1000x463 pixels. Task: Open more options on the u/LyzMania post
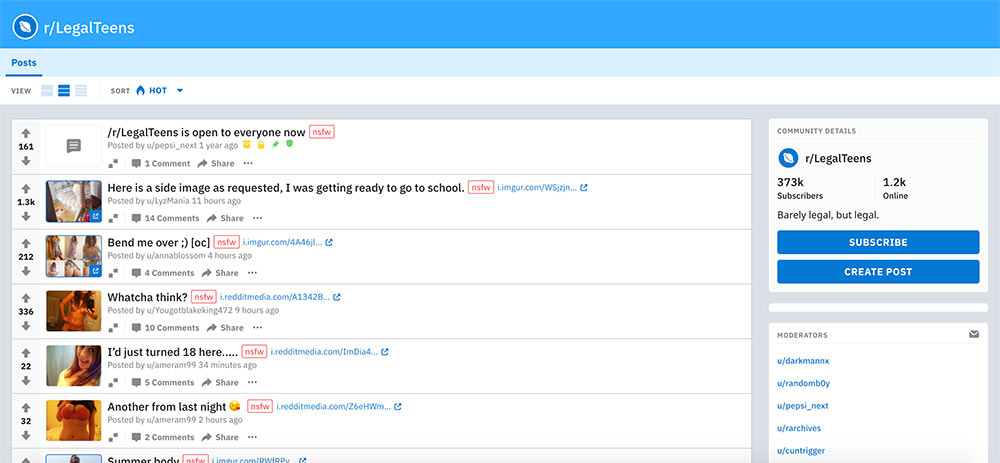tap(257, 218)
